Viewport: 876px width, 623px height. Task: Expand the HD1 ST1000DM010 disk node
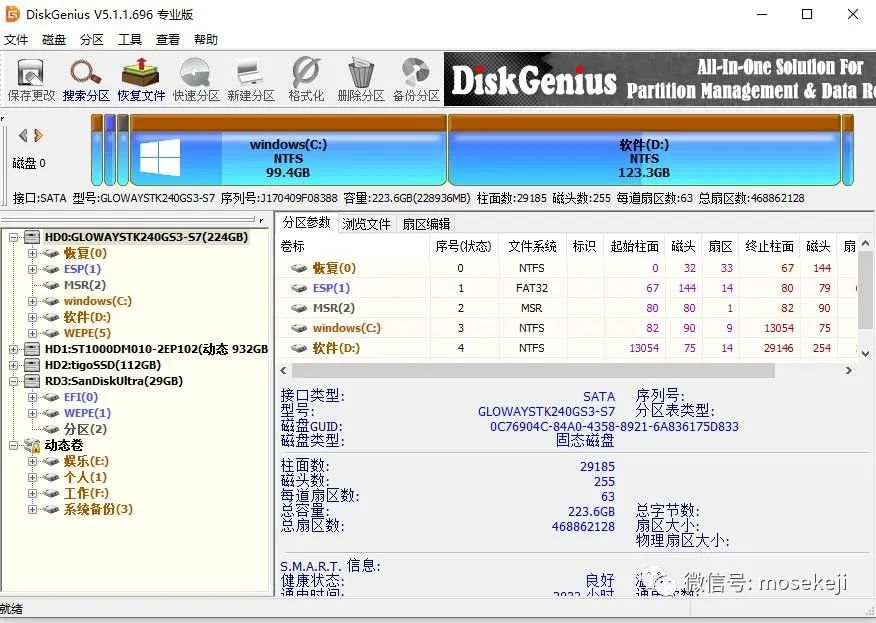pos(13,349)
